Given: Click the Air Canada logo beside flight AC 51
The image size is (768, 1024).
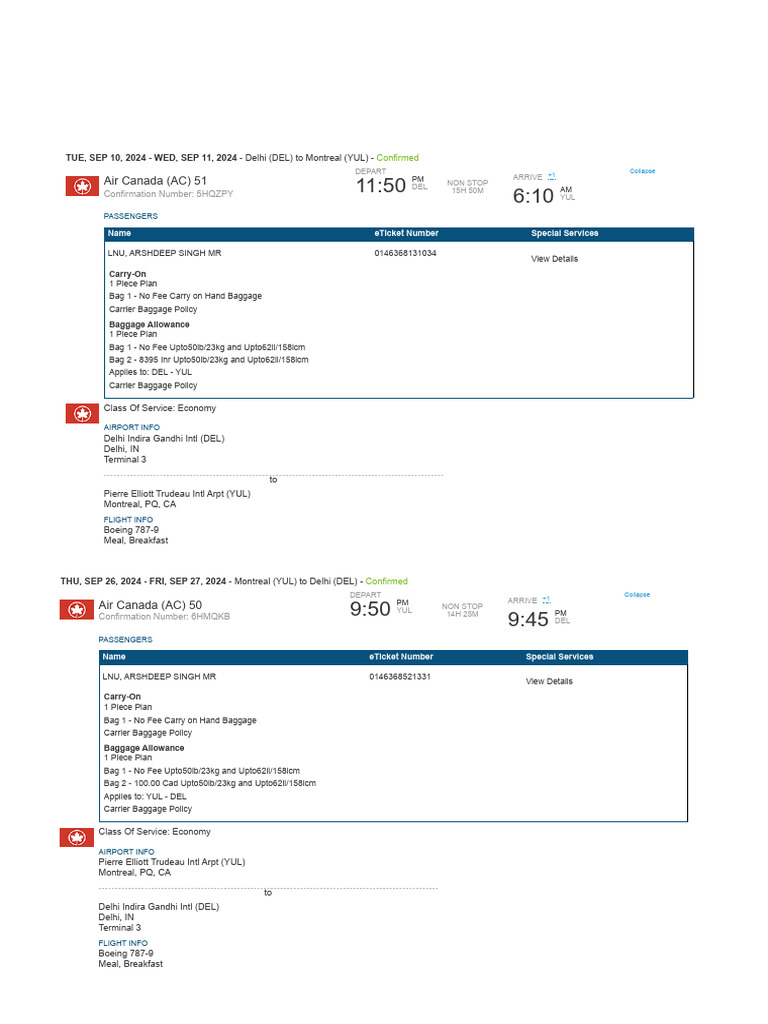Looking at the screenshot, I should pos(82,187).
